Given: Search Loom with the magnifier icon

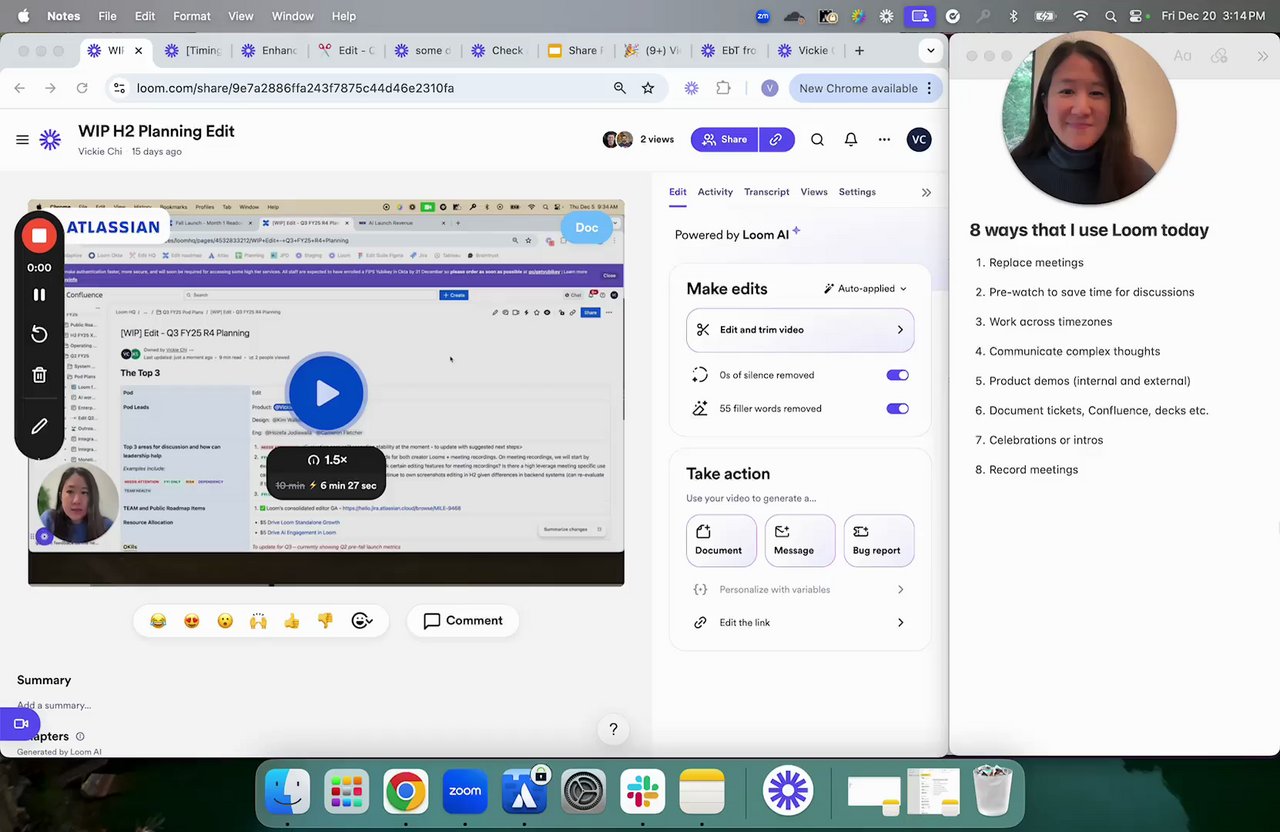Looking at the screenshot, I should click(x=817, y=140).
